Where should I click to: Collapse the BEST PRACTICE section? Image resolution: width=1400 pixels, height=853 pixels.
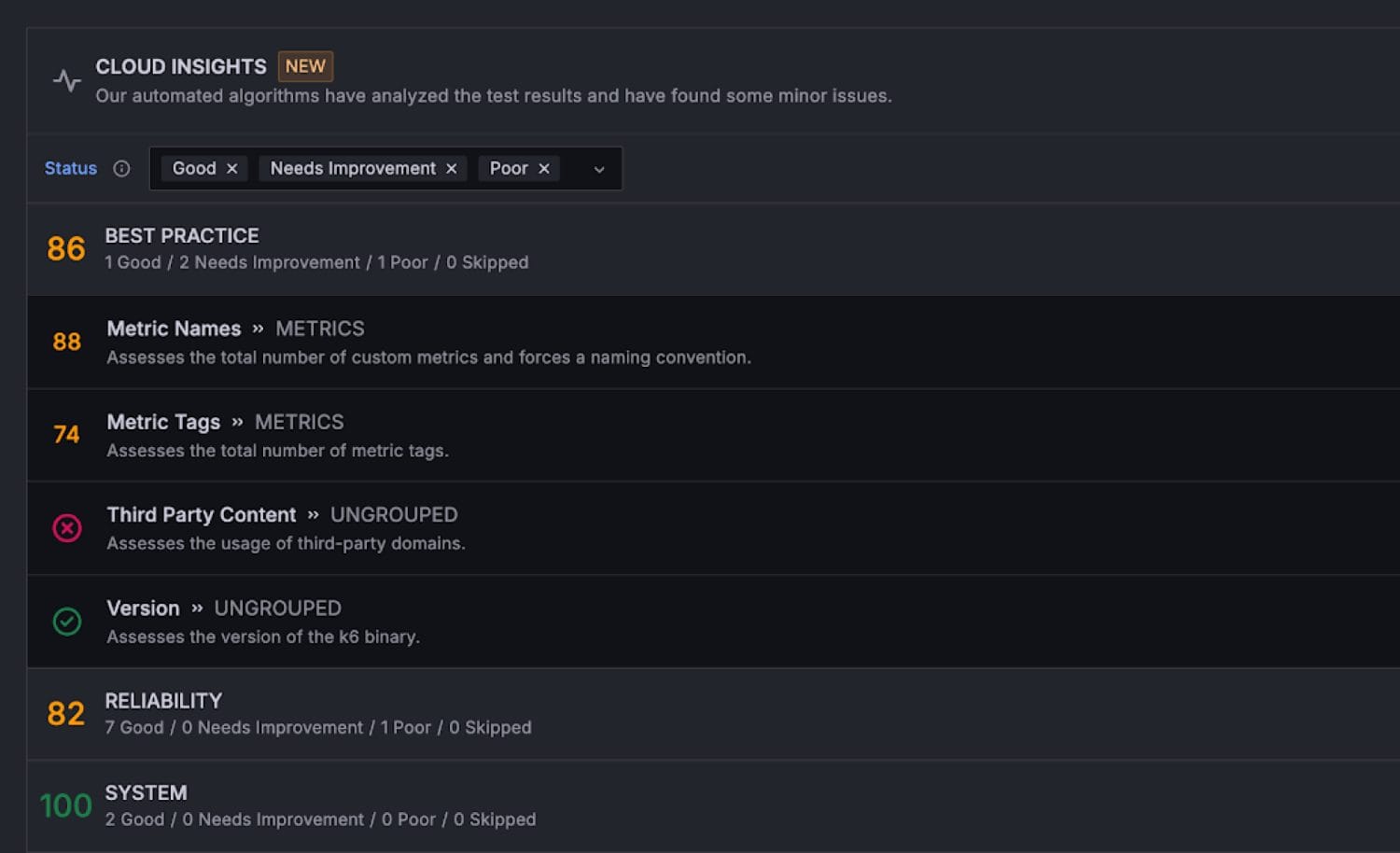point(713,249)
